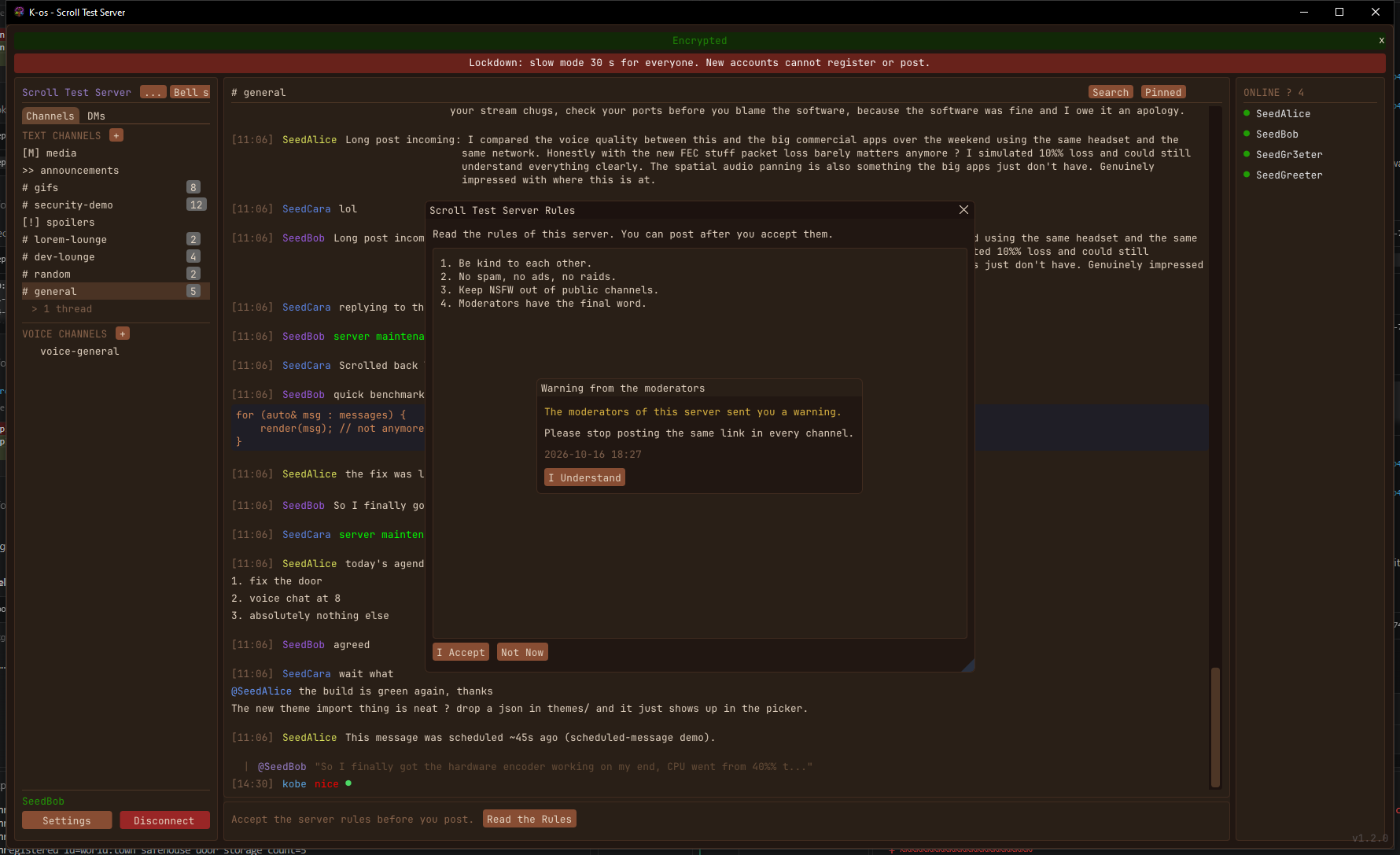Select SeedGr3eter in the online list
Image resolution: width=1400 pixels, height=855 pixels.
(x=1289, y=155)
